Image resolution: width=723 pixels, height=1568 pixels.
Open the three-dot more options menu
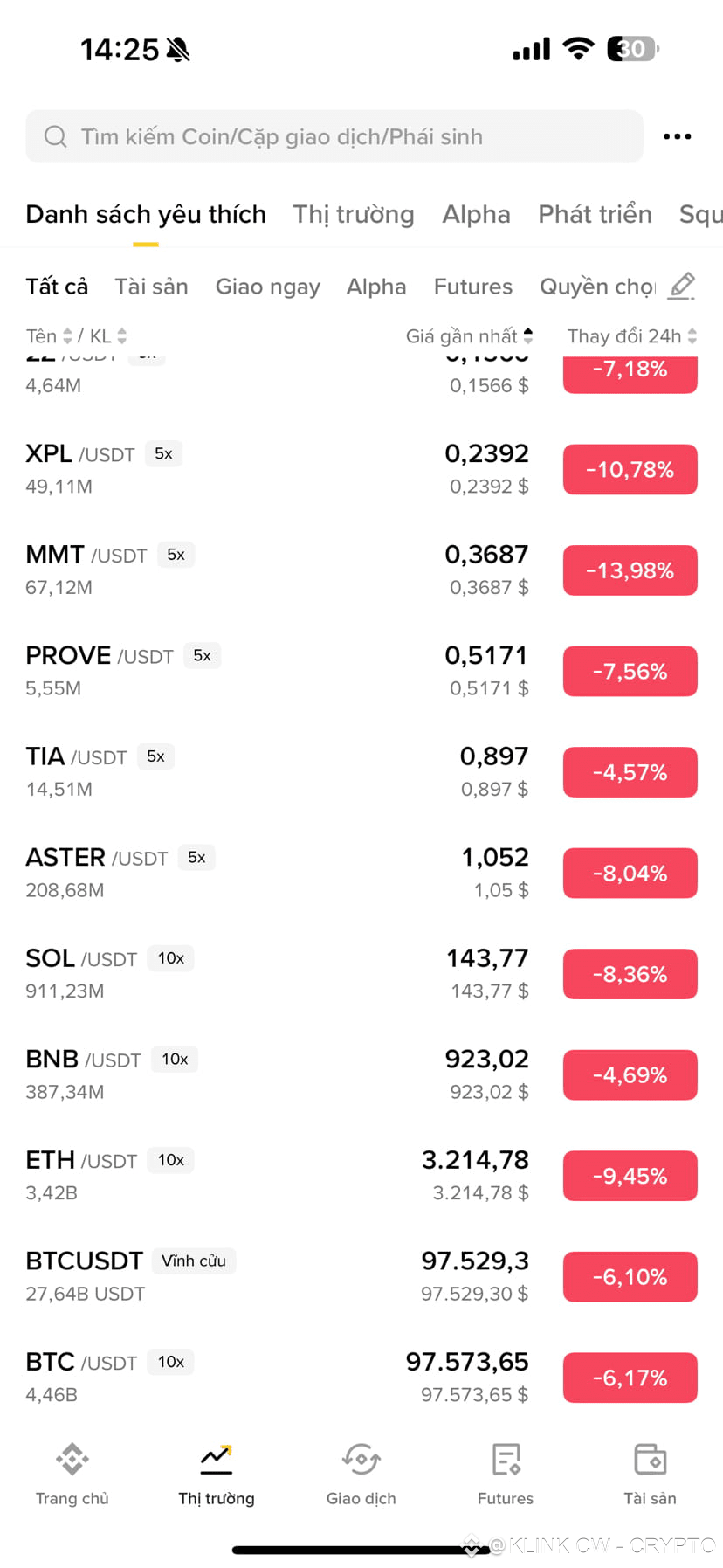click(677, 136)
